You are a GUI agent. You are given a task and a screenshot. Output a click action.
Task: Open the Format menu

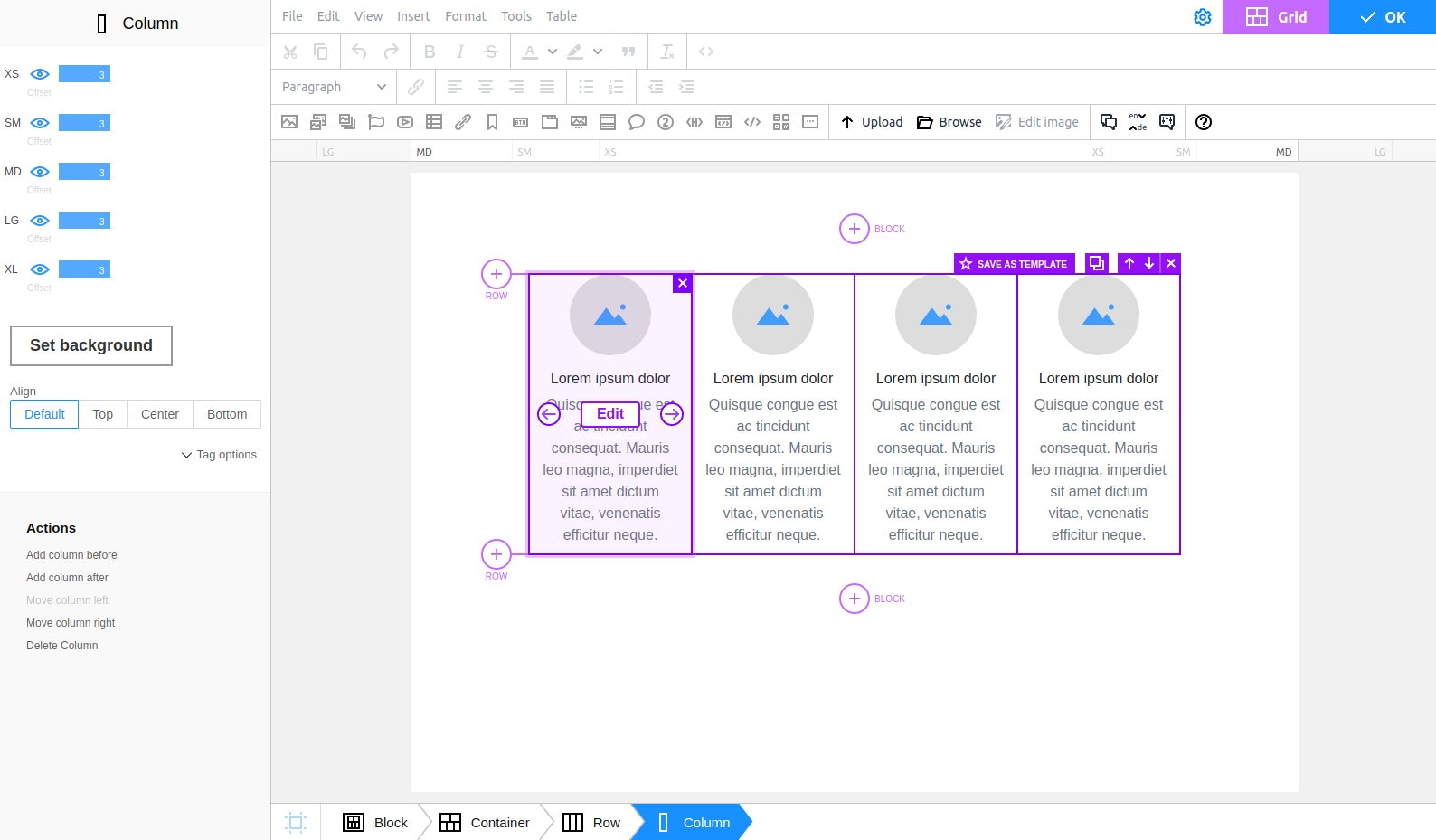(465, 16)
